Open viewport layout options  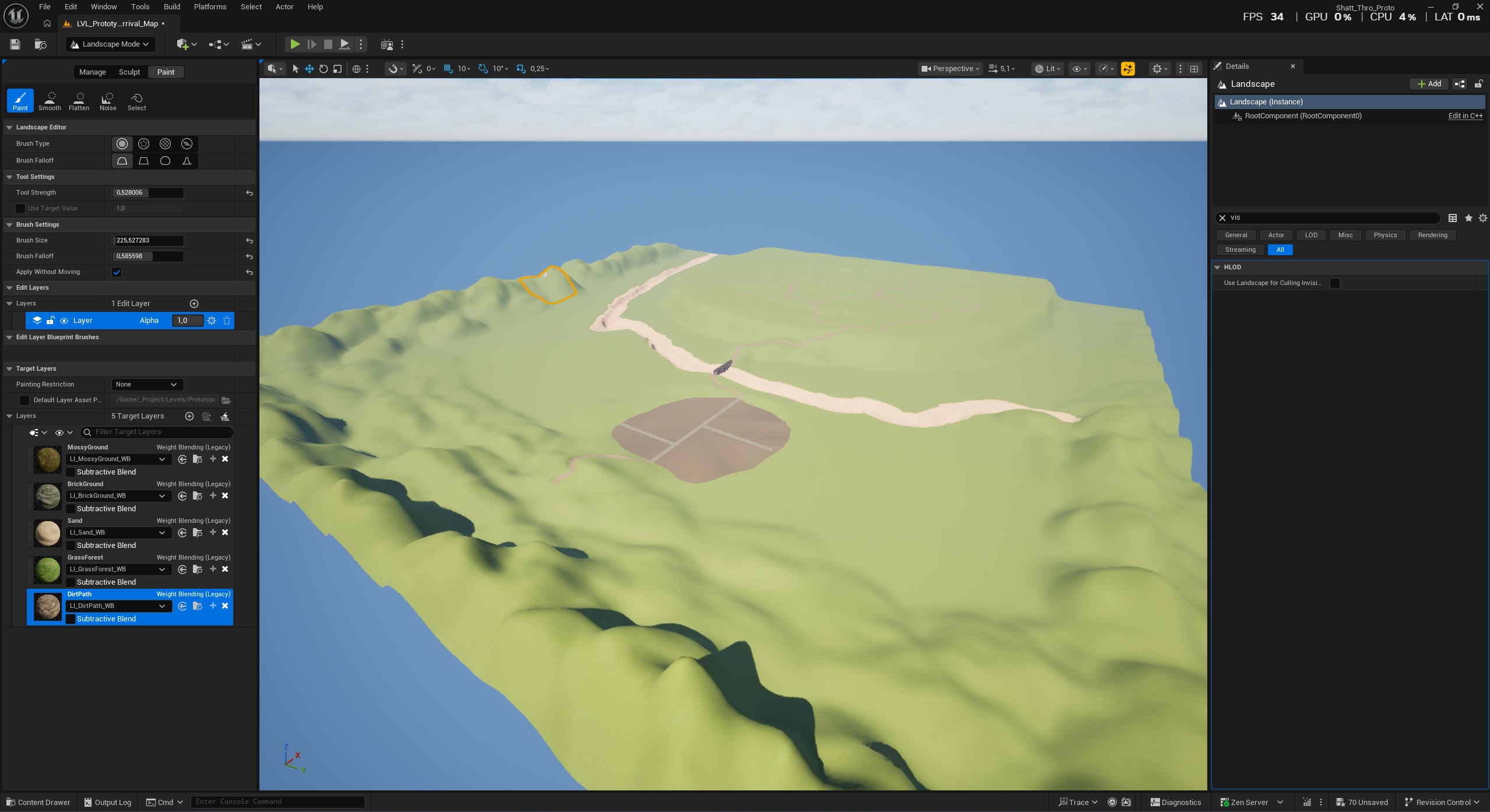pyautogui.click(x=1194, y=69)
